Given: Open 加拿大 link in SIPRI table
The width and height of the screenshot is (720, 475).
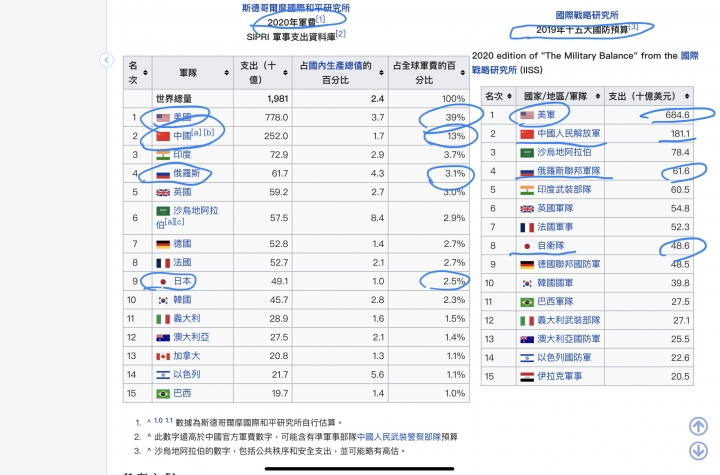Looking at the screenshot, I should click(186, 356).
